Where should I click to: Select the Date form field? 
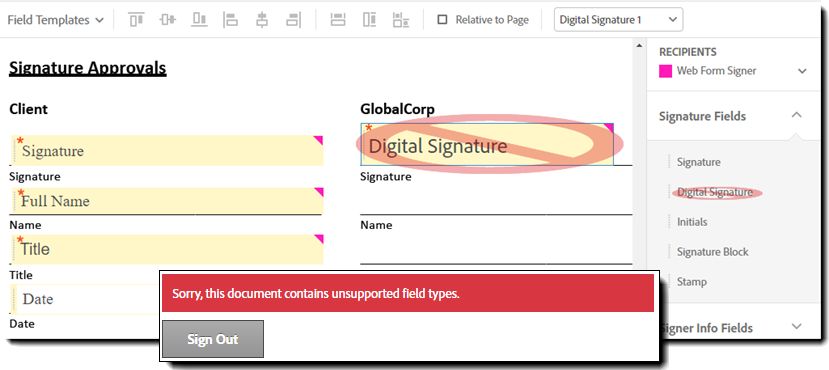pyautogui.click(x=86, y=299)
